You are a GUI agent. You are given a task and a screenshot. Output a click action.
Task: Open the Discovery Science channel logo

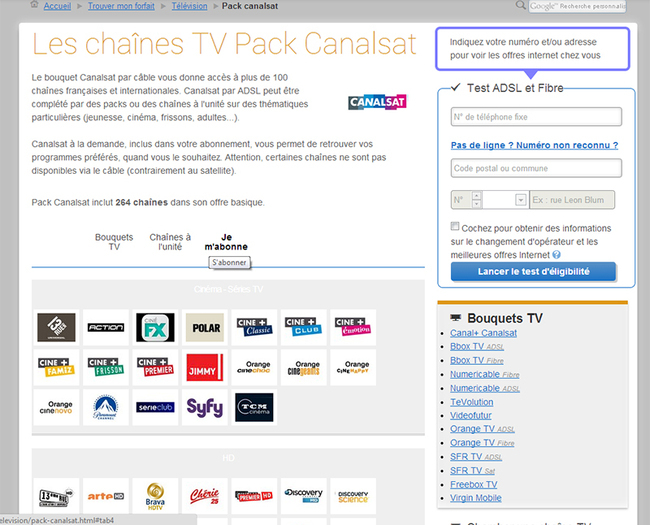coord(353,496)
